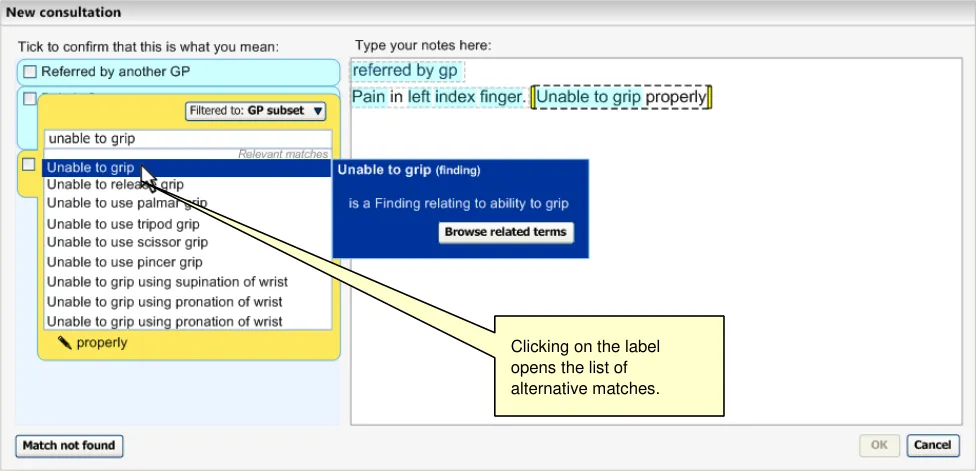Pick 'Unable to use tripod grip' option
This screenshot has height=471, width=976.
[123, 224]
